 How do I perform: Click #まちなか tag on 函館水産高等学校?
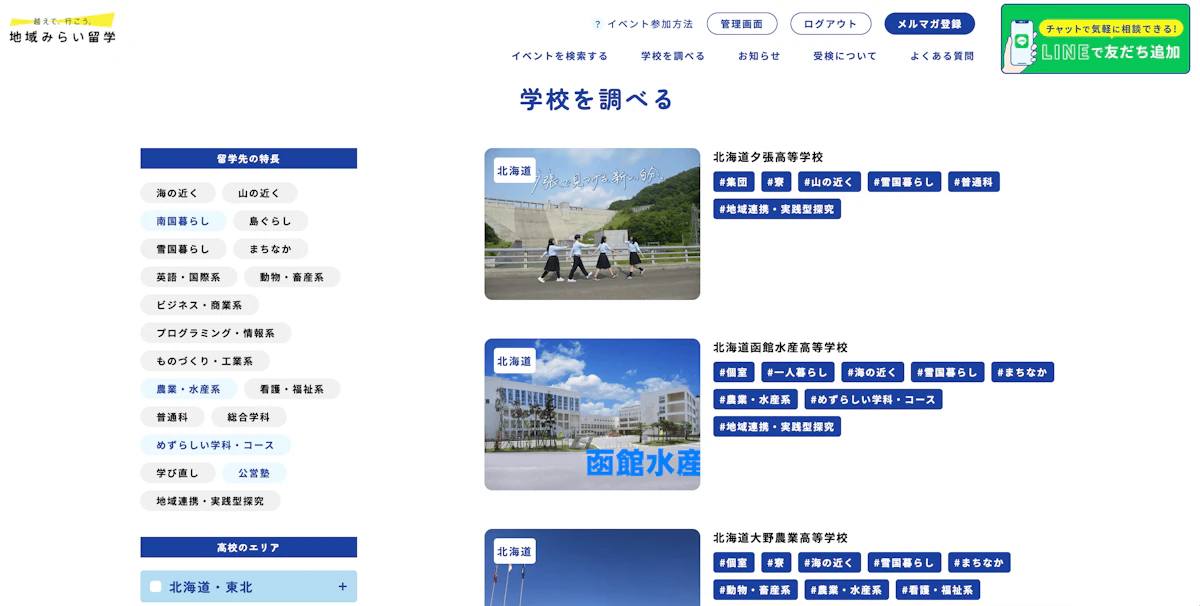coord(1023,372)
